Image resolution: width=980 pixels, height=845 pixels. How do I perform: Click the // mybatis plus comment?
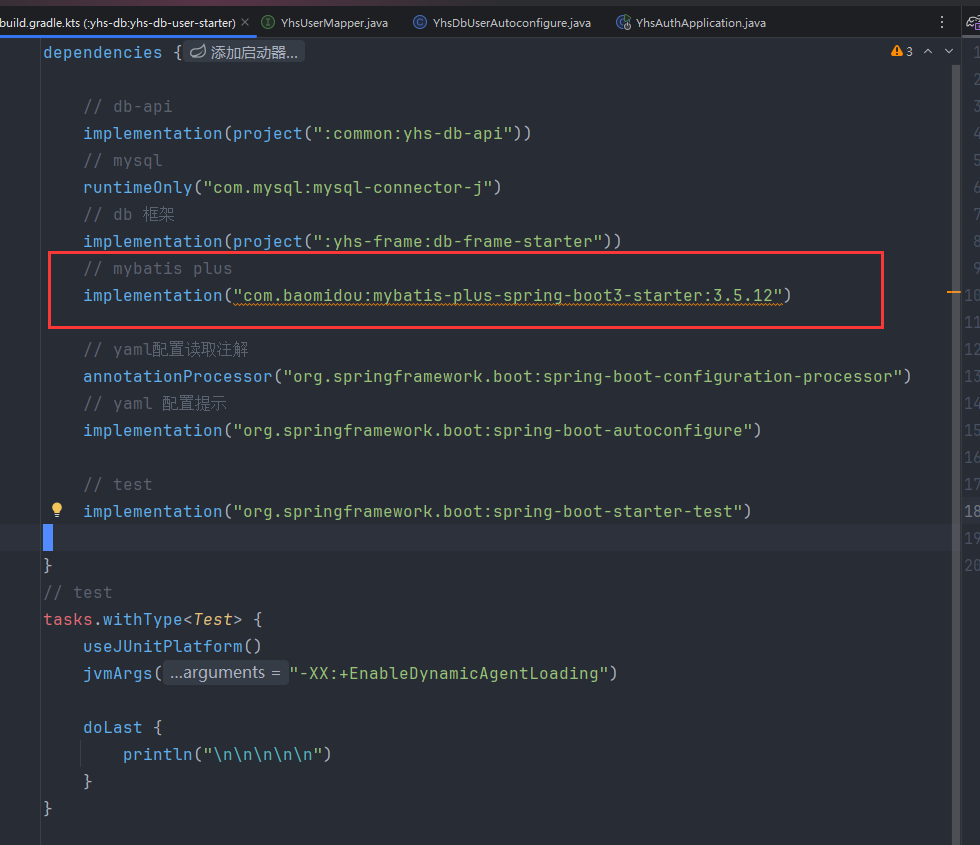[x=158, y=269]
